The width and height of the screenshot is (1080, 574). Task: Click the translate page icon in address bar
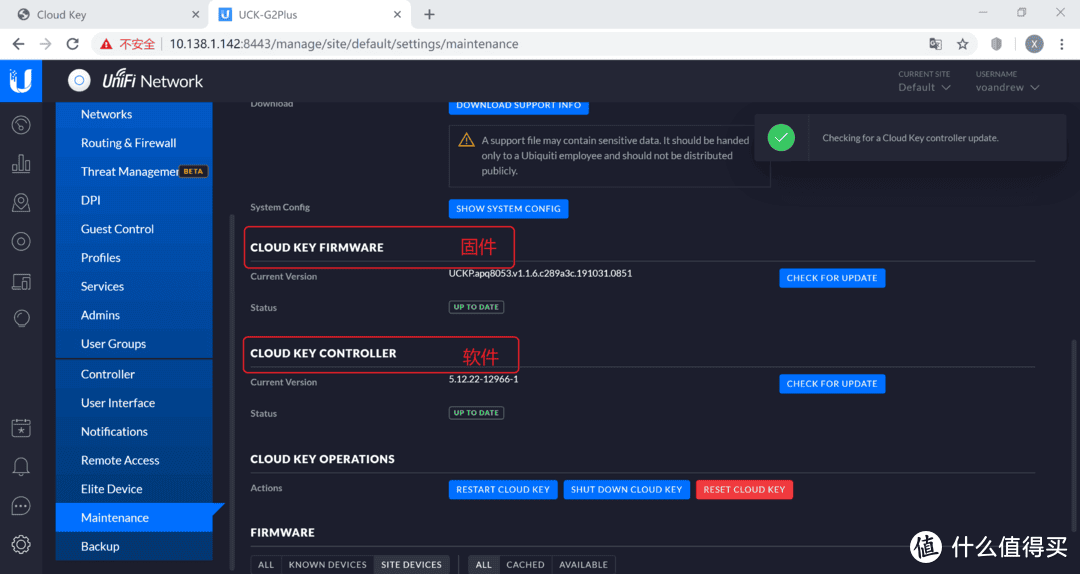click(x=935, y=44)
